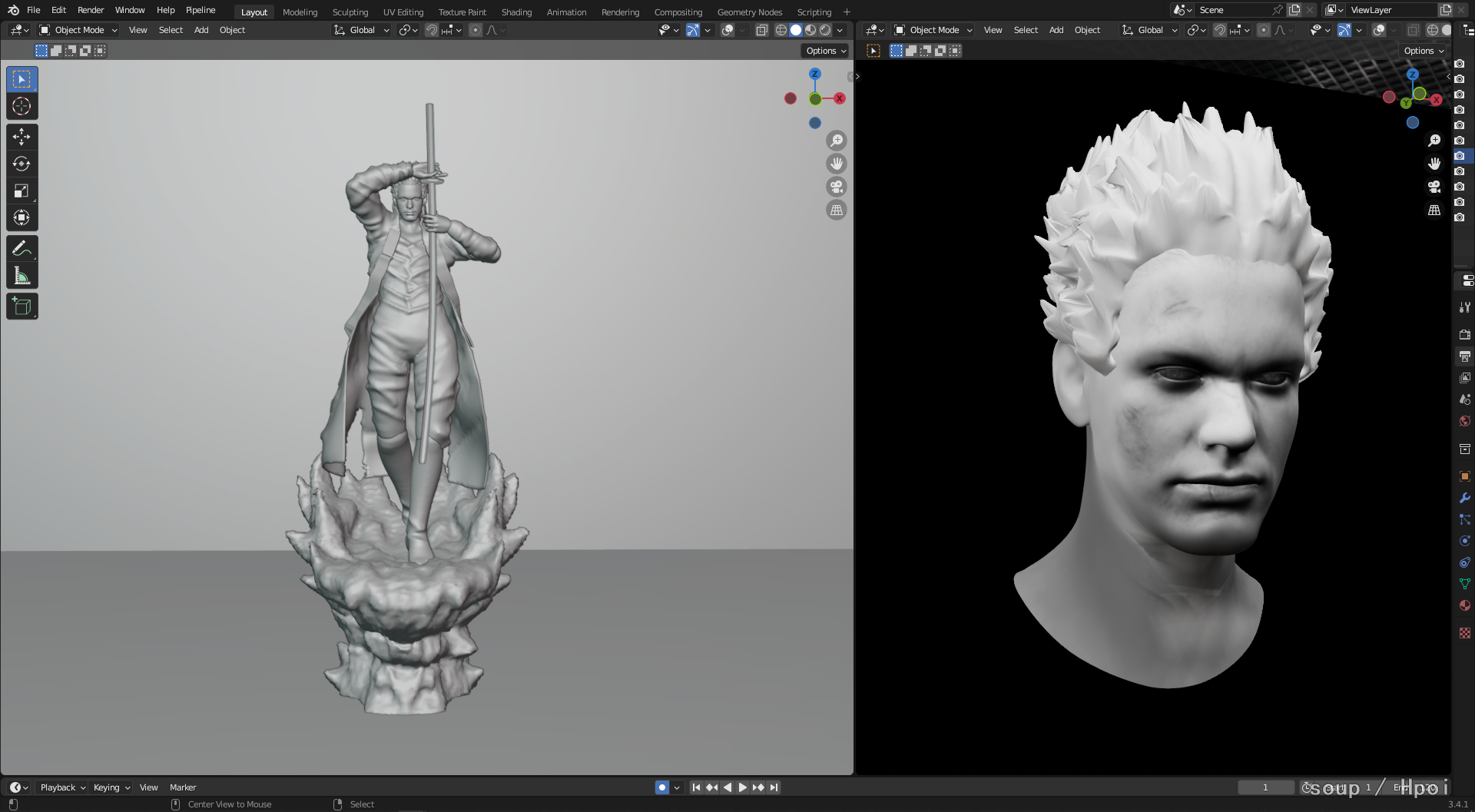Toggle gizmos in left viewport
The height and width of the screenshot is (812, 1475).
[692, 30]
